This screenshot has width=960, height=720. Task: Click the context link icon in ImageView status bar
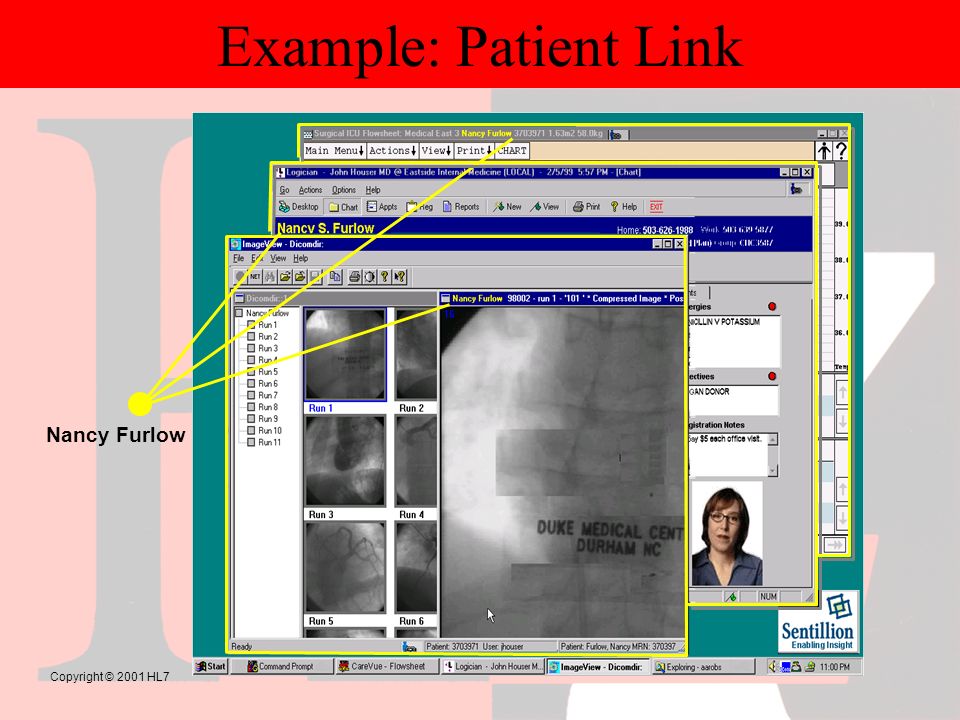pos(409,647)
